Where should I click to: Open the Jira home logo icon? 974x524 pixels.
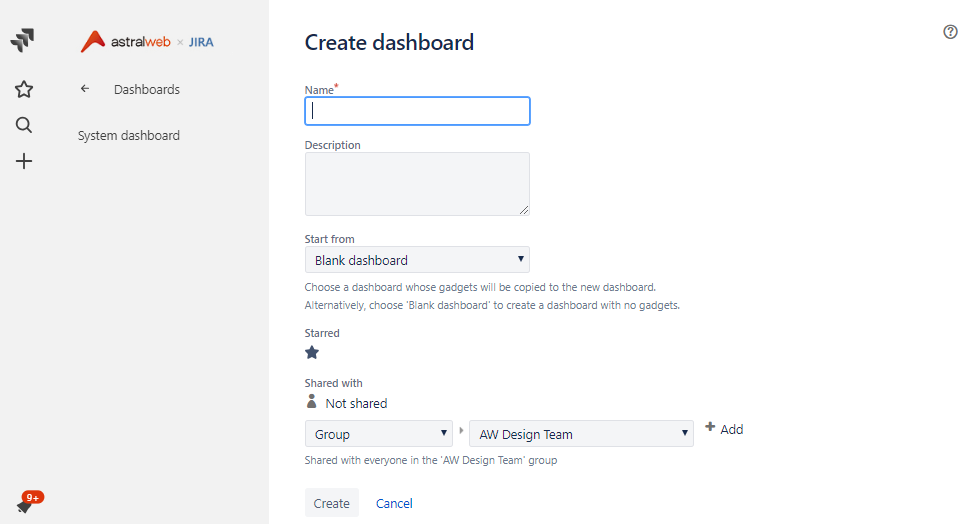coord(23,40)
